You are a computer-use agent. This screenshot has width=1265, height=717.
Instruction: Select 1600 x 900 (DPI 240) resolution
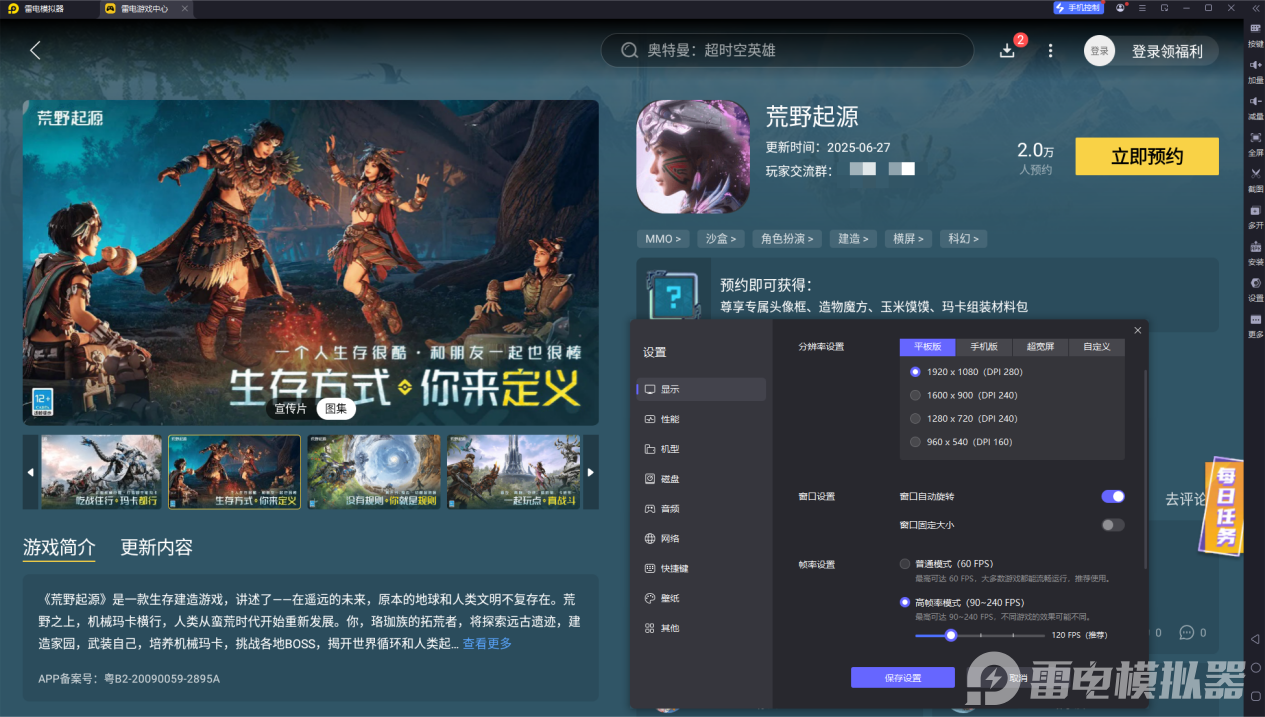964,395
